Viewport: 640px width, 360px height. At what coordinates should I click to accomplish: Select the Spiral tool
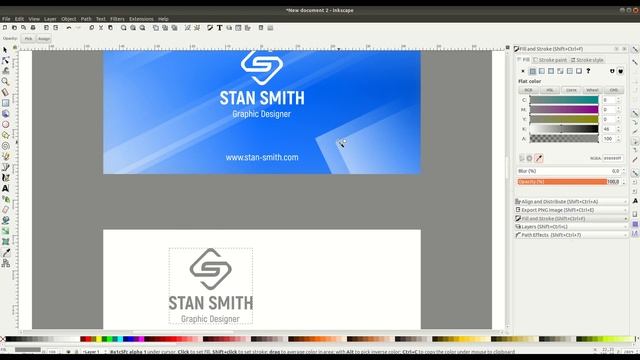point(5,146)
